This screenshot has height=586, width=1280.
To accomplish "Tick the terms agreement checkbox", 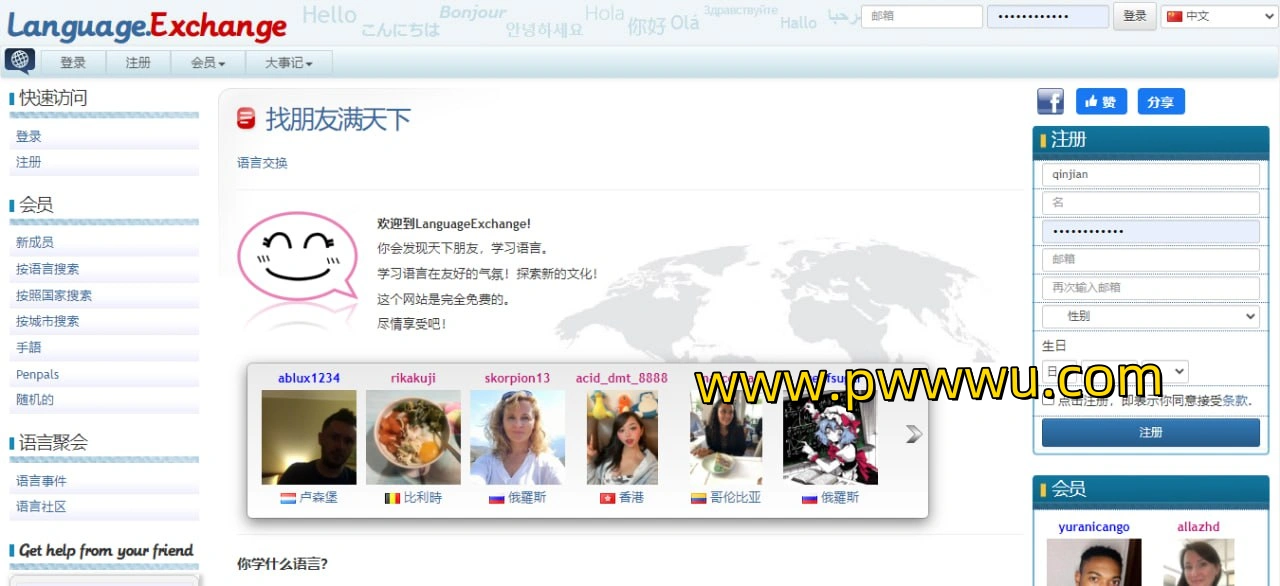I will [x=1047, y=400].
